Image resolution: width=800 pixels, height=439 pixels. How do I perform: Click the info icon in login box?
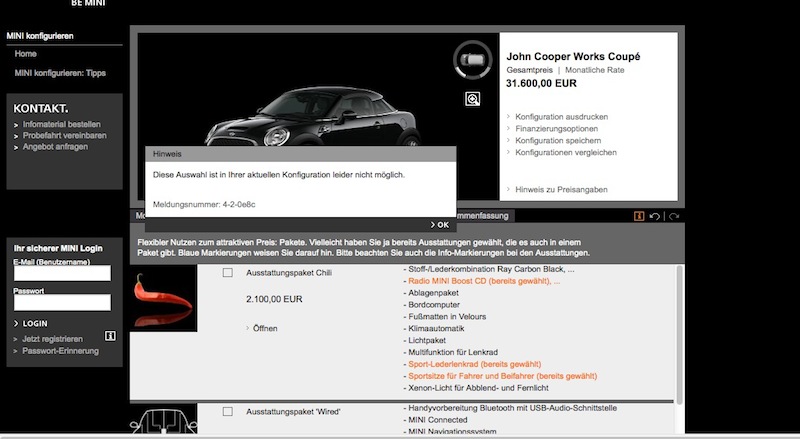click(x=110, y=336)
